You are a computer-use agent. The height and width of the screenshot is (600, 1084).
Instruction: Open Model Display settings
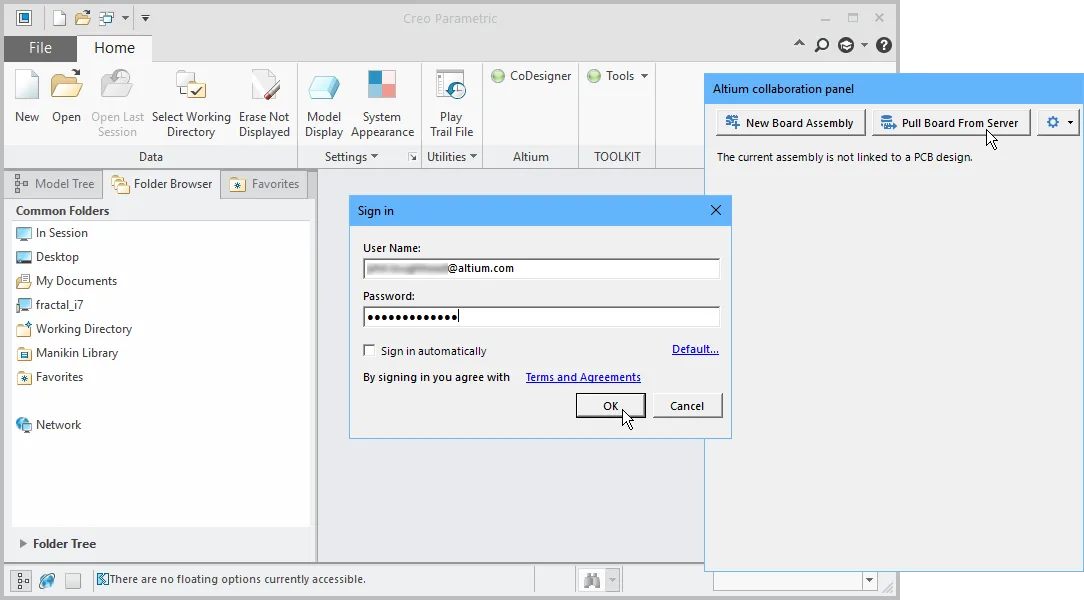pos(324,103)
